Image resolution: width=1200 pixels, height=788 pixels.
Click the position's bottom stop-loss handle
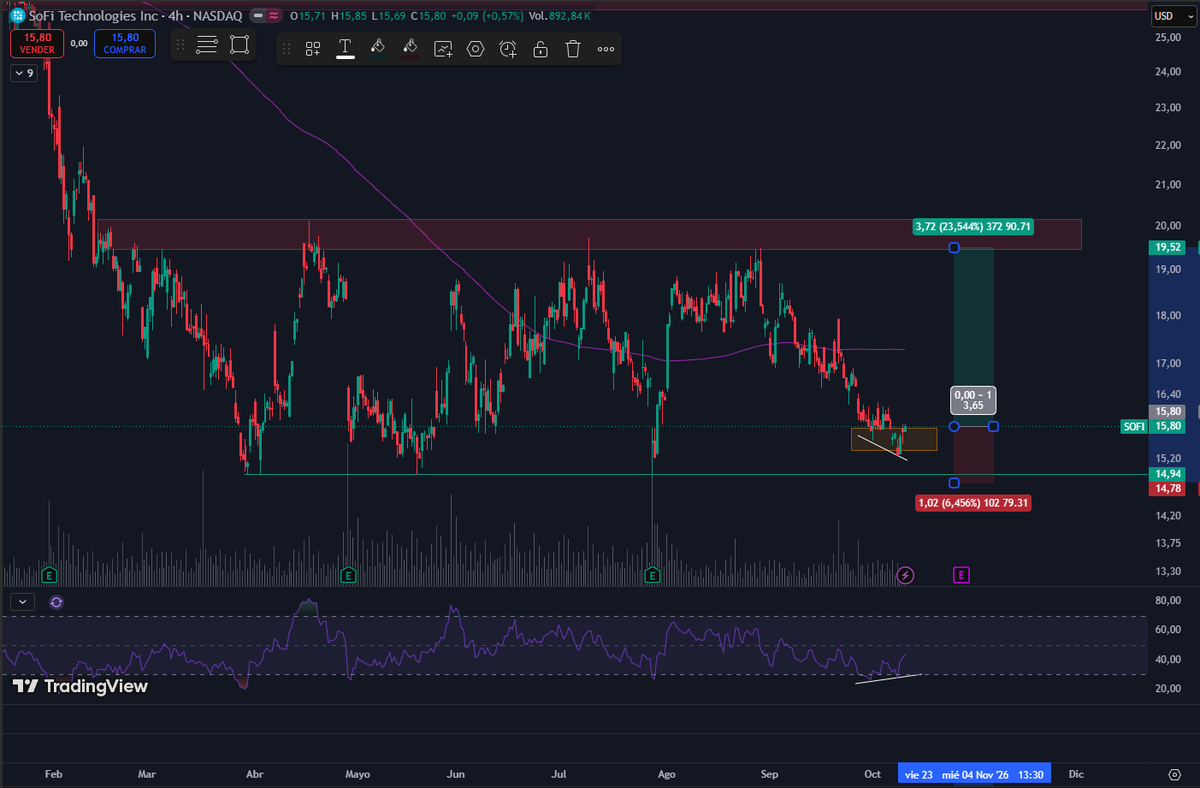[954, 483]
